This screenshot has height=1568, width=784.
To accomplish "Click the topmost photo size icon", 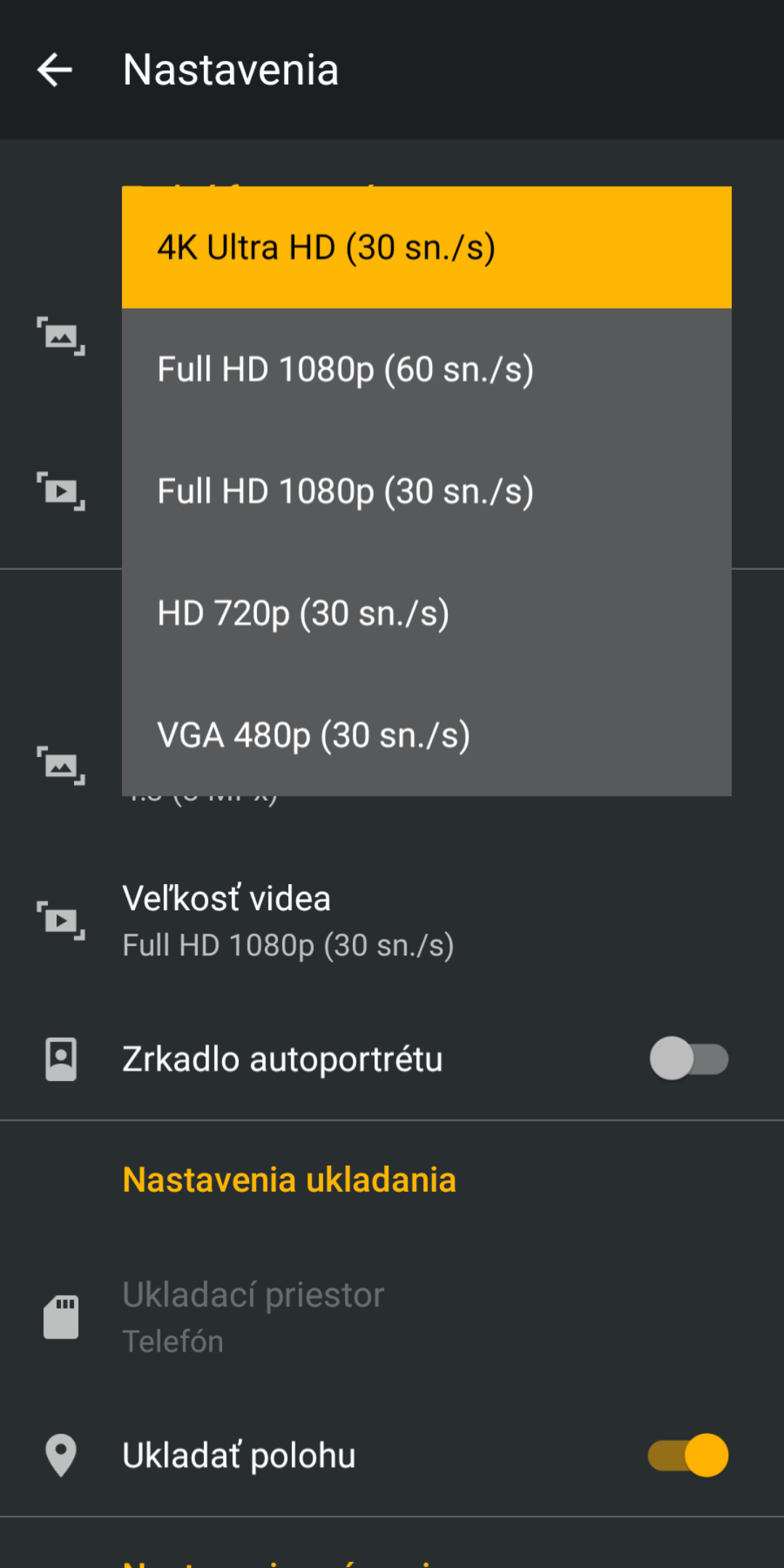I will tap(61, 336).
